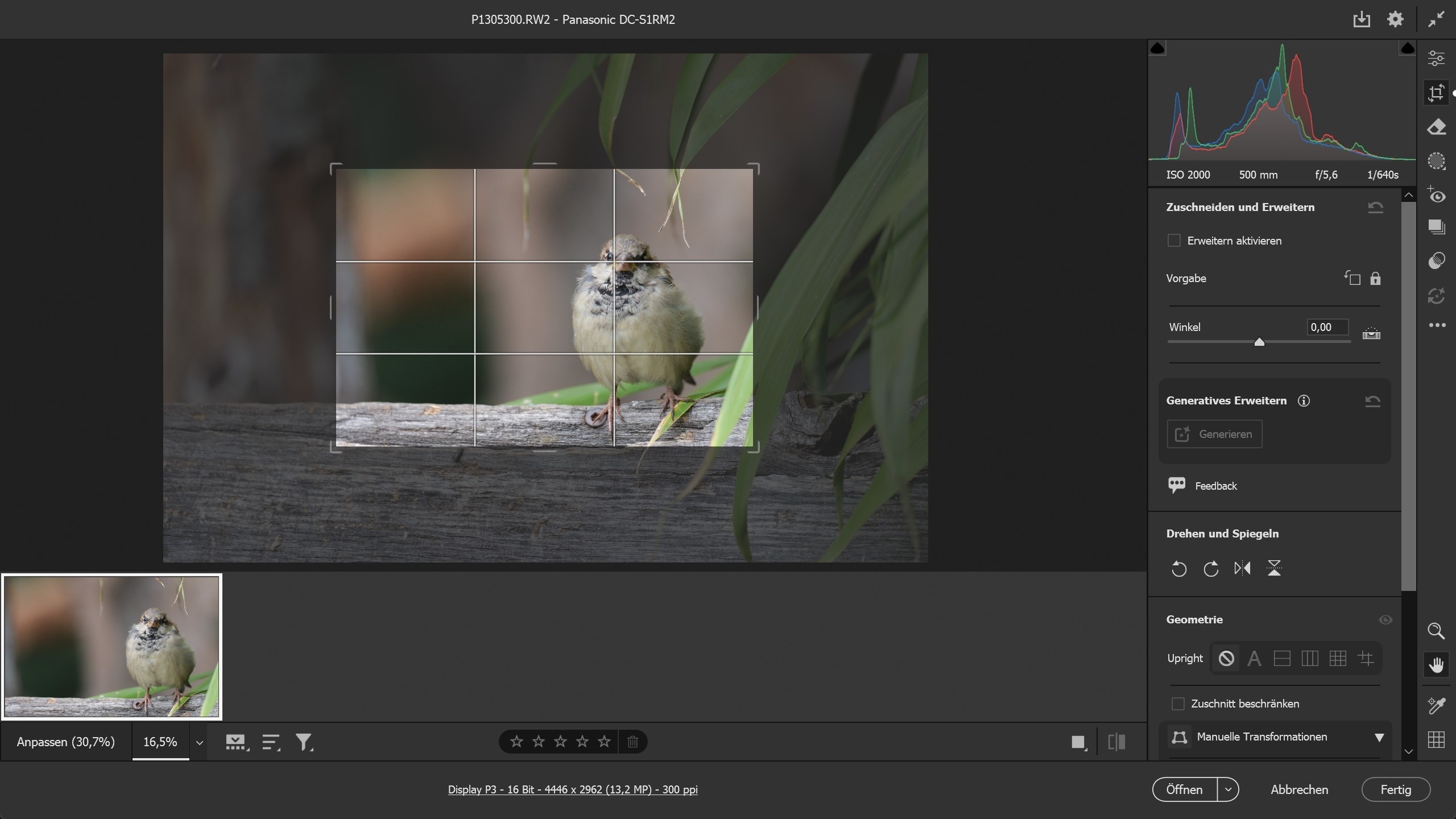Select the Zoom magnifier tool
This screenshot has height=819, width=1456.
pos(1437,631)
